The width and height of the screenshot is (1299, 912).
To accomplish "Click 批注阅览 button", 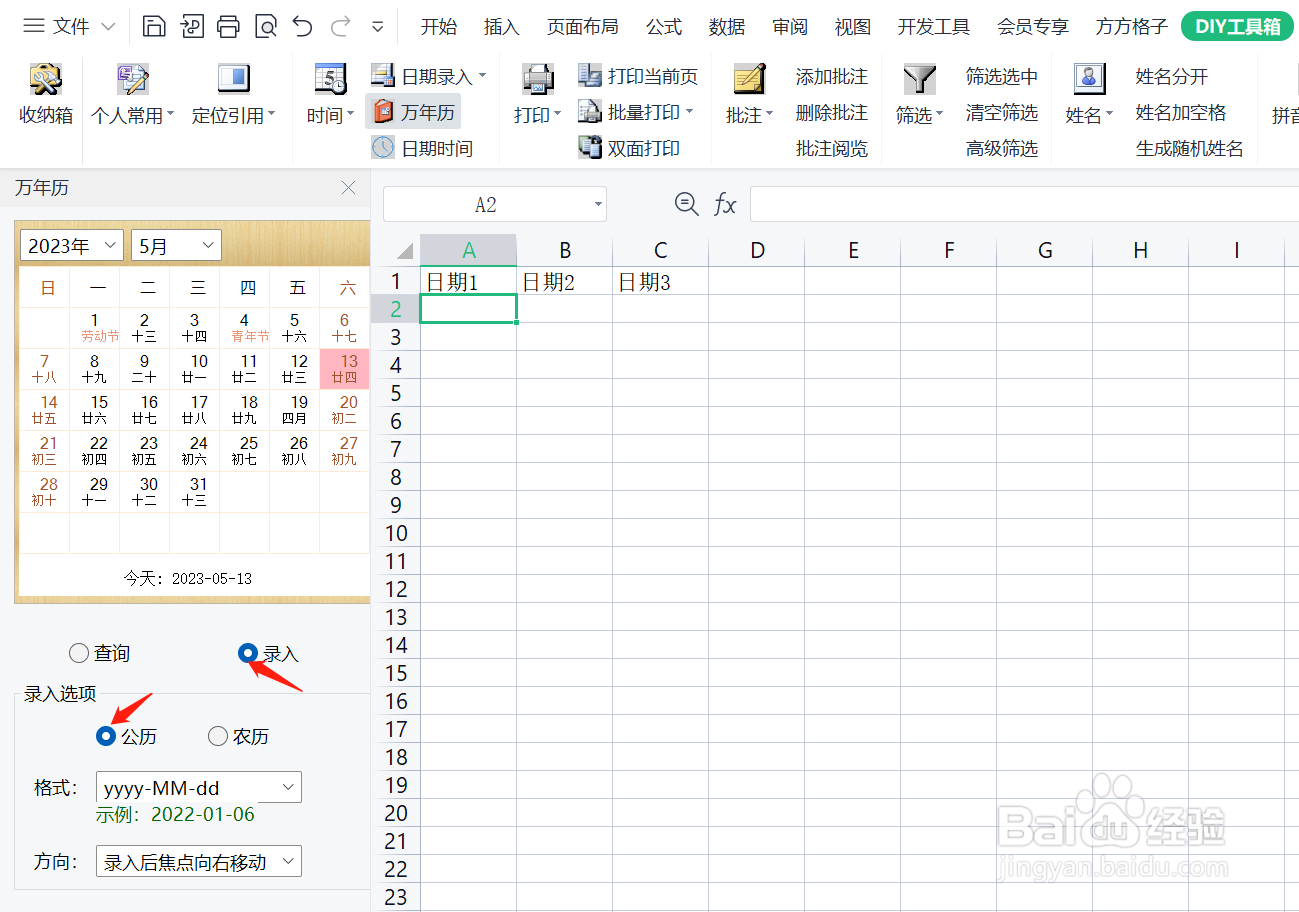I will point(831,148).
